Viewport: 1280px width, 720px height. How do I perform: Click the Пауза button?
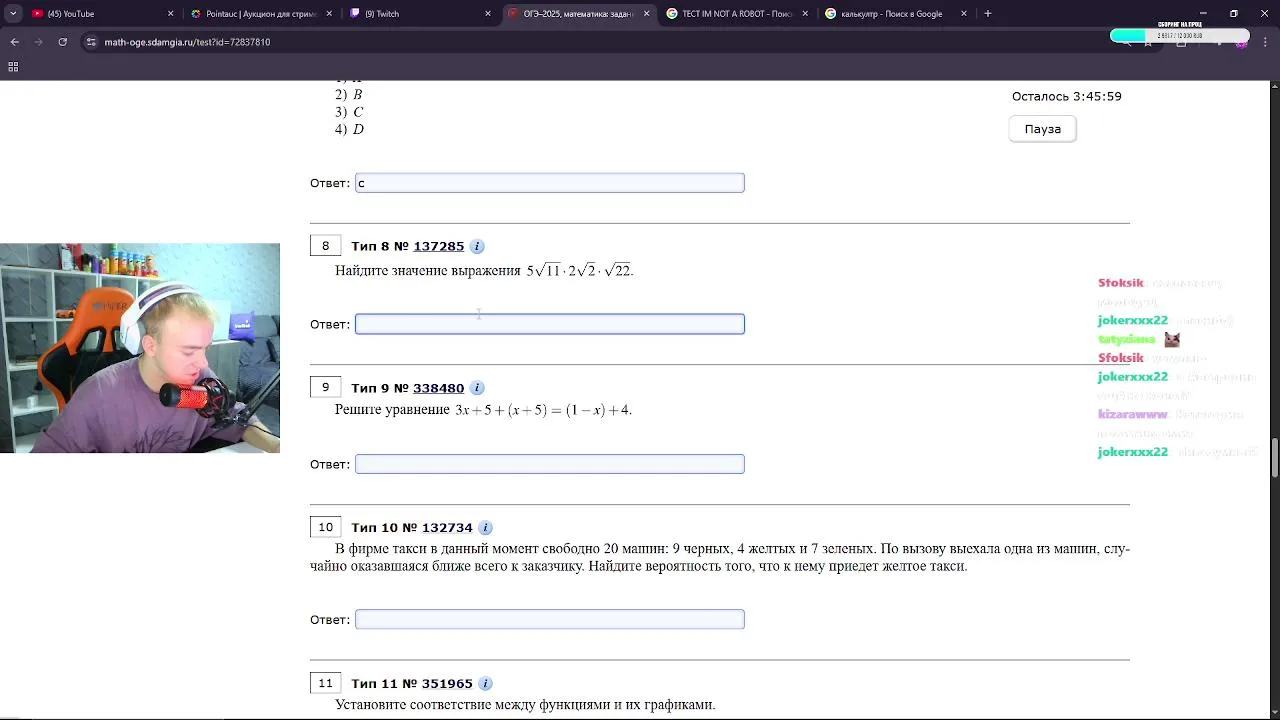[1042, 129]
